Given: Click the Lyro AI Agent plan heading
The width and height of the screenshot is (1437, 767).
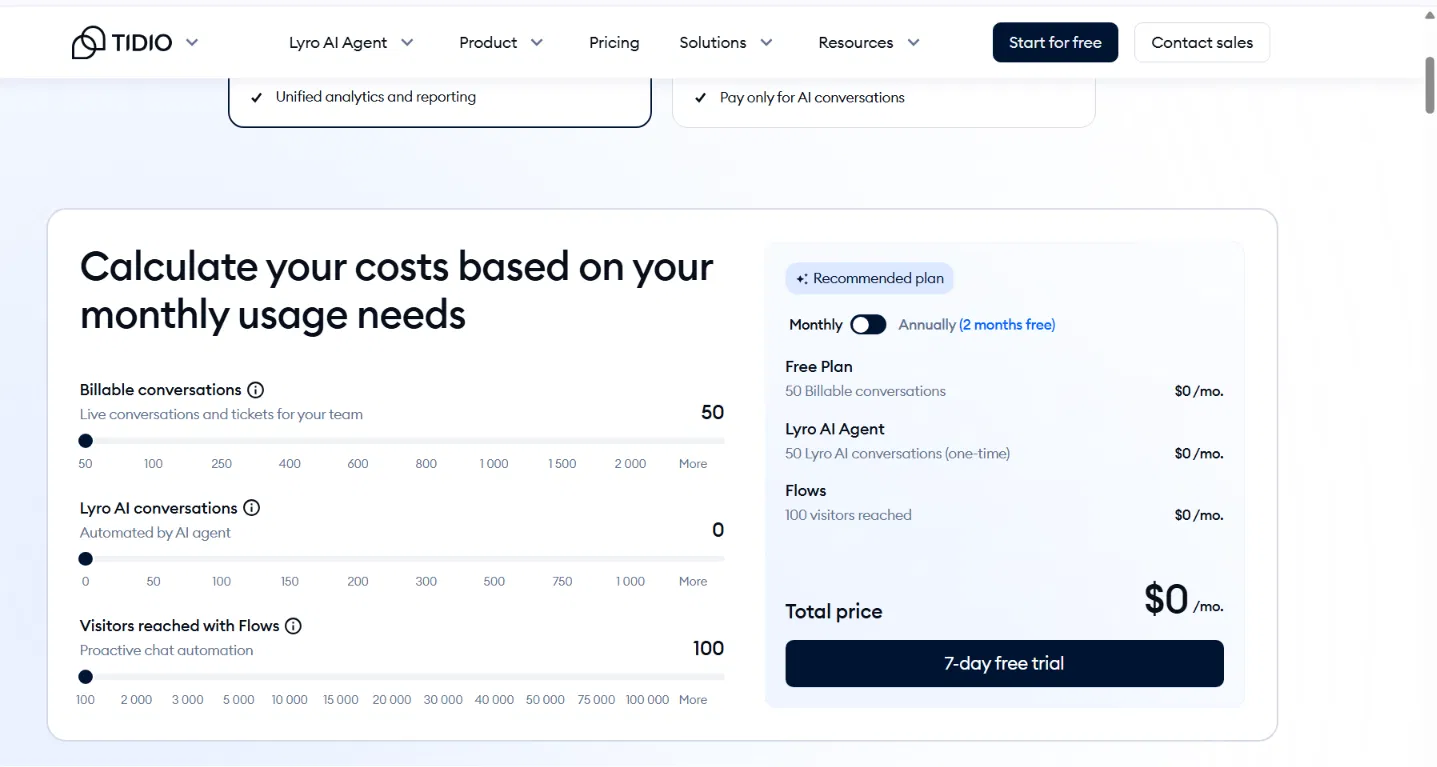Looking at the screenshot, I should point(835,429).
